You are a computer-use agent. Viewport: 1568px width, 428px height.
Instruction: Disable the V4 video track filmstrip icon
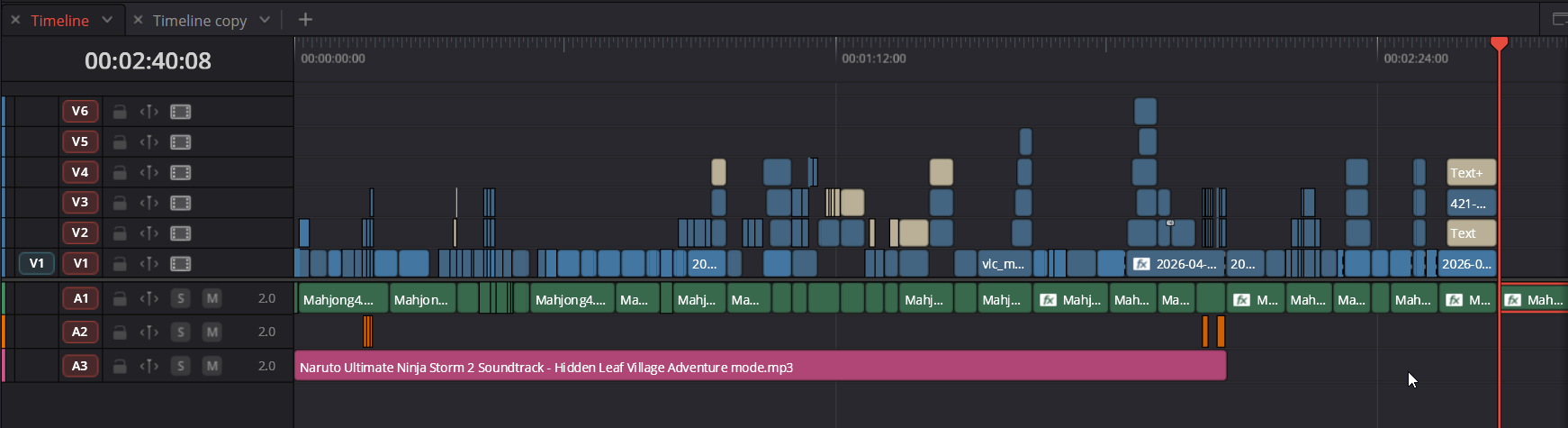point(181,172)
